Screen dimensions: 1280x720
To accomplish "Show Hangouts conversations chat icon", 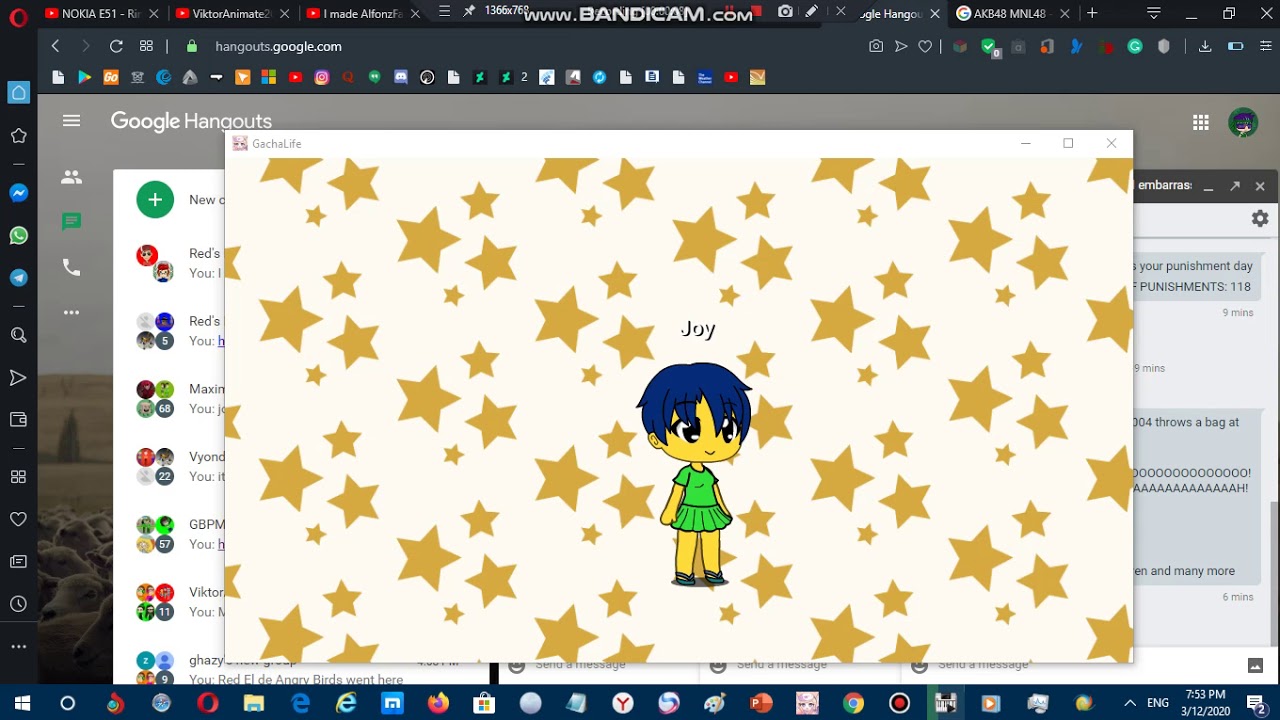I will (x=71, y=222).
